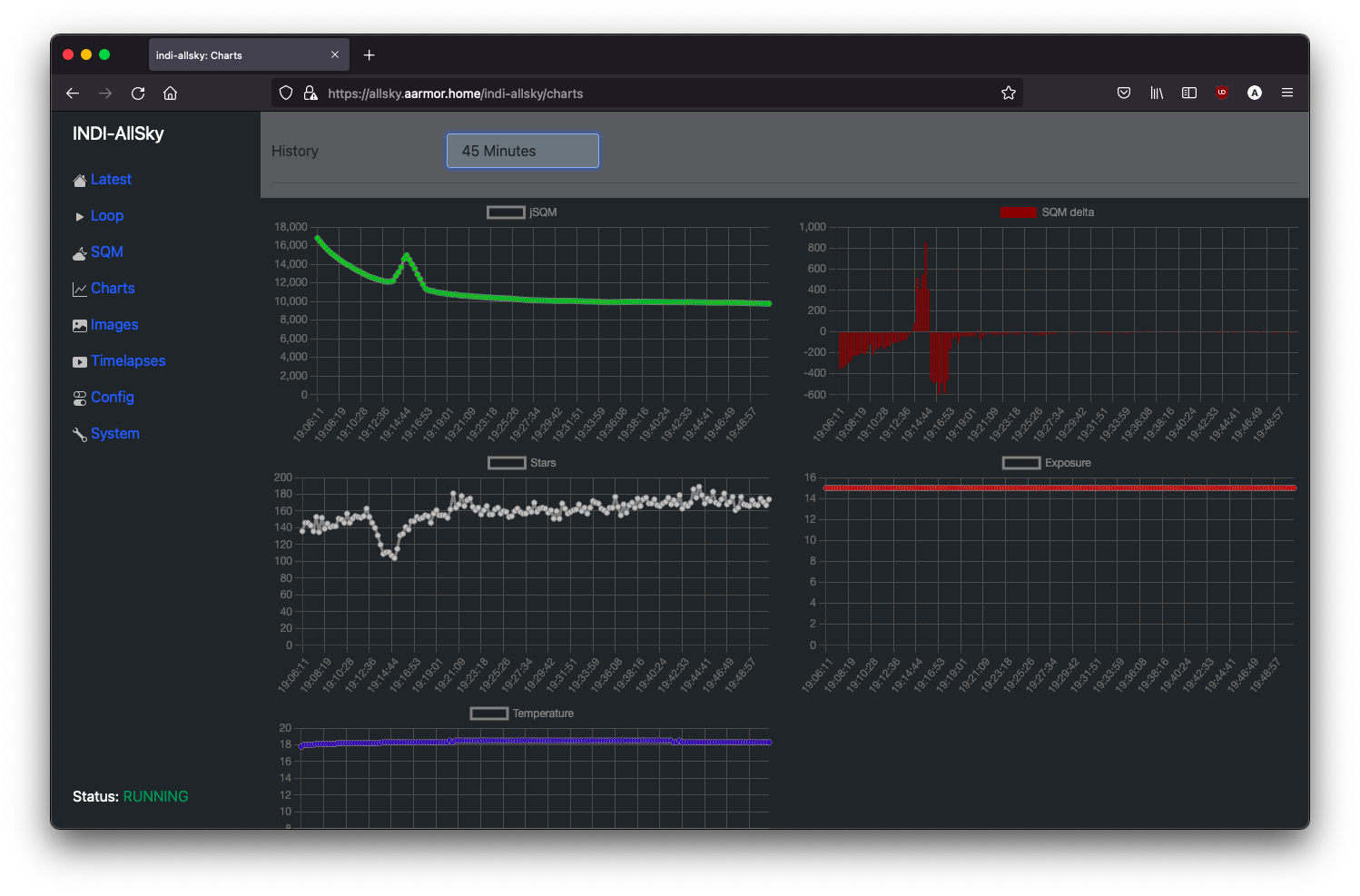Open the Config page link
The height and width of the screenshot is (896, 1360).
coord(113,398)
